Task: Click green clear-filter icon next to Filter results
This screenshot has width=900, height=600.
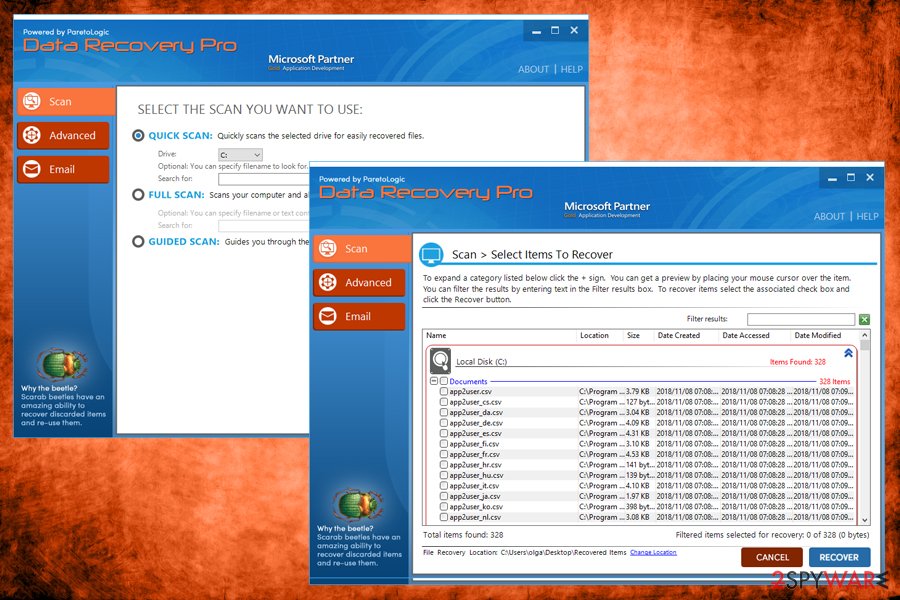Action: coord(864,319)
